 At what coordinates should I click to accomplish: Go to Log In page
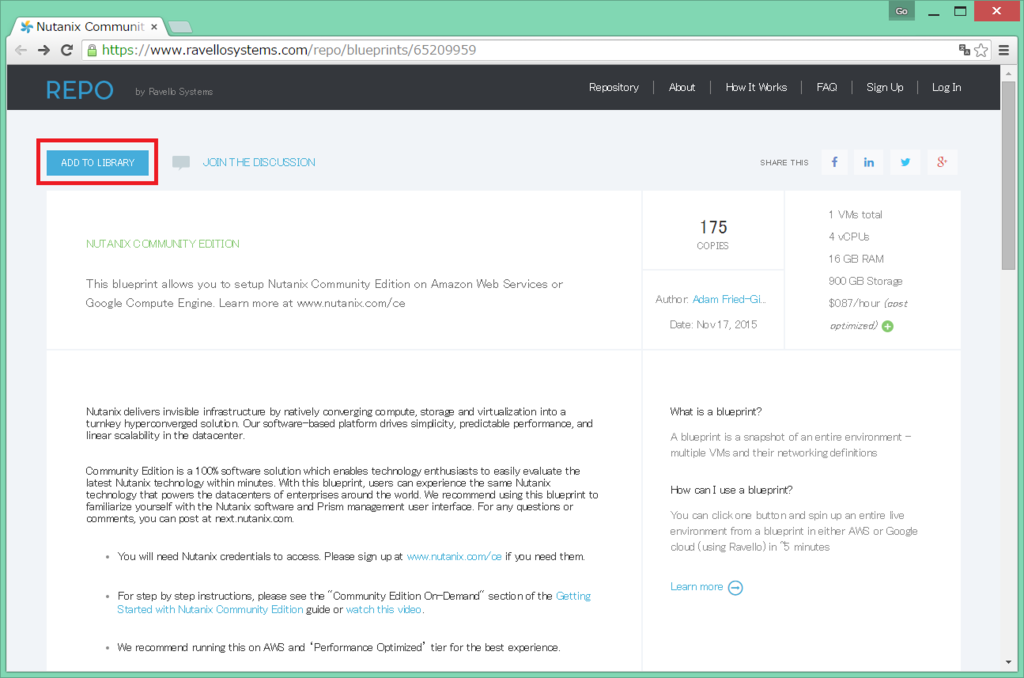click(x=946, y=88)
